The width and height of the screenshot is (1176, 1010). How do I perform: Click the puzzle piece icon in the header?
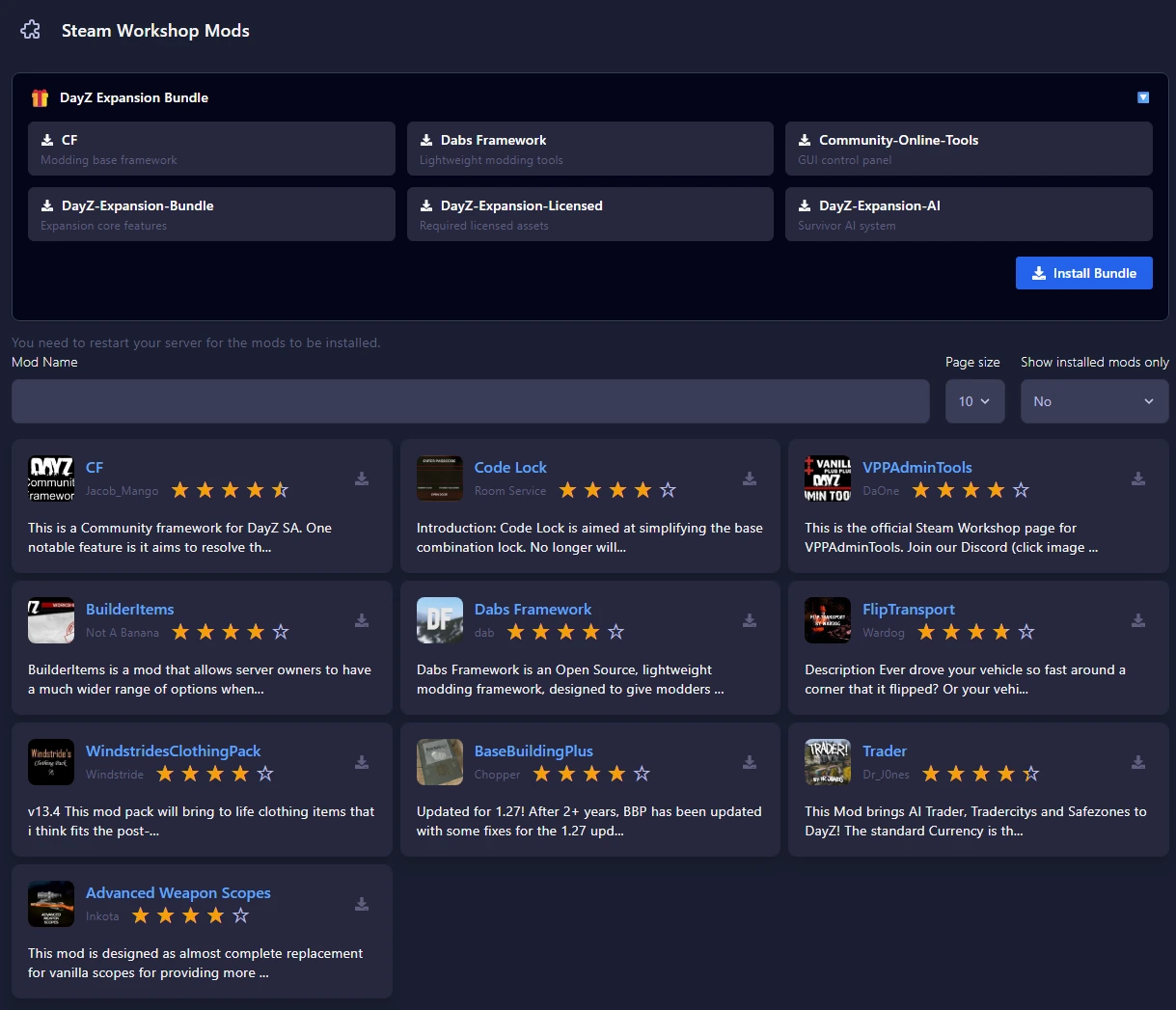point(29,29)
